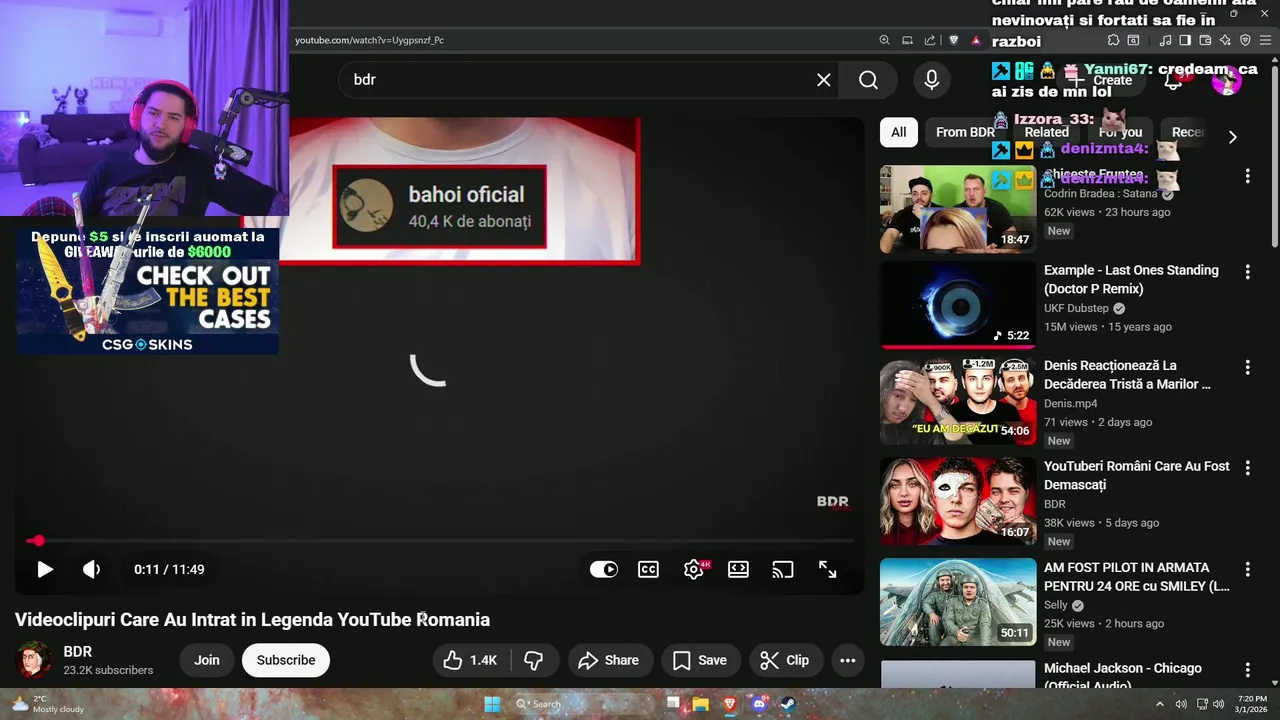The width and height of the screenshot is (1280, 720).
Task: Select the 'For you' filter chip
Action: pos(1120,132)
